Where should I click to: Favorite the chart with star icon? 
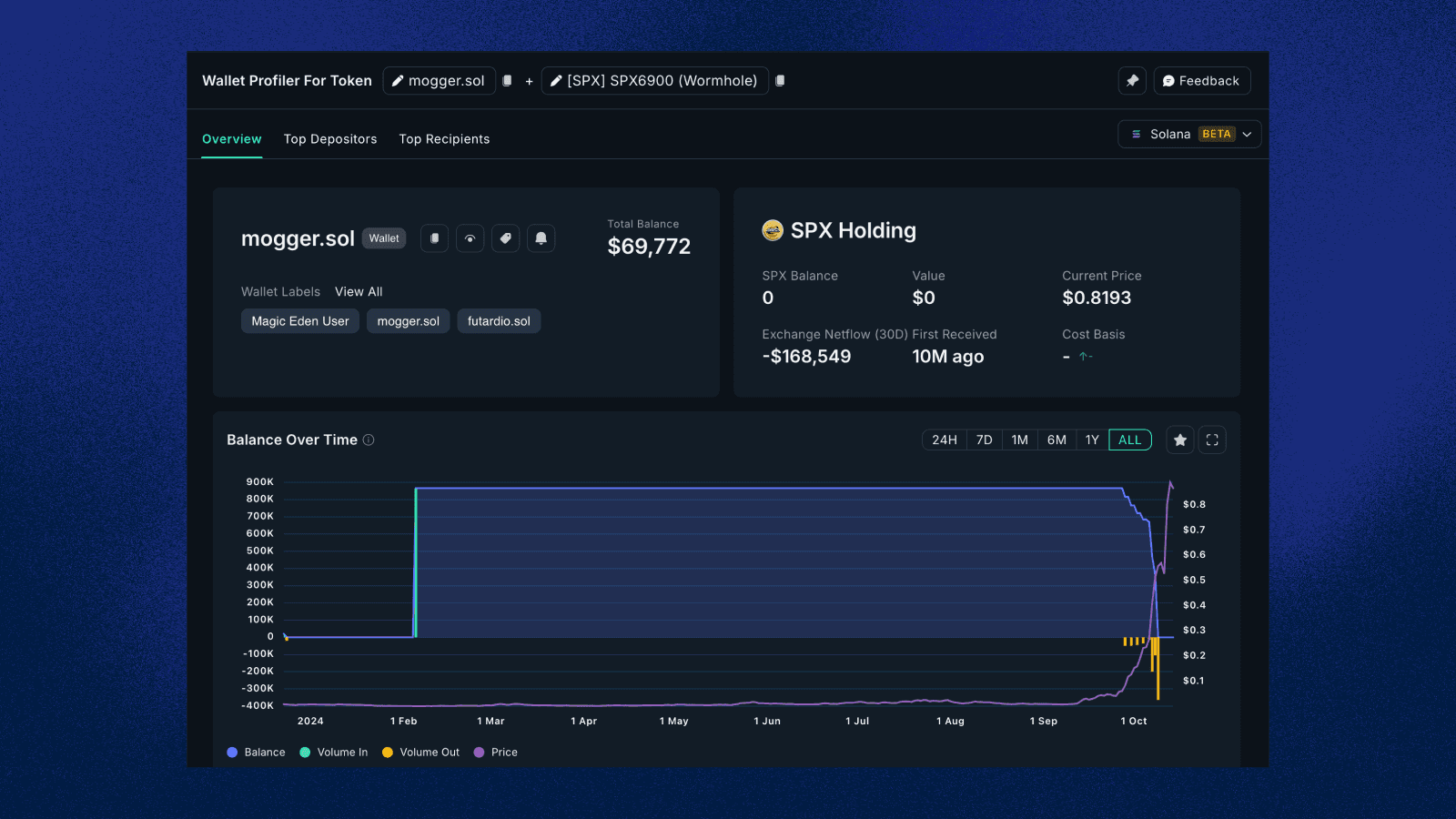point(1180,440)
